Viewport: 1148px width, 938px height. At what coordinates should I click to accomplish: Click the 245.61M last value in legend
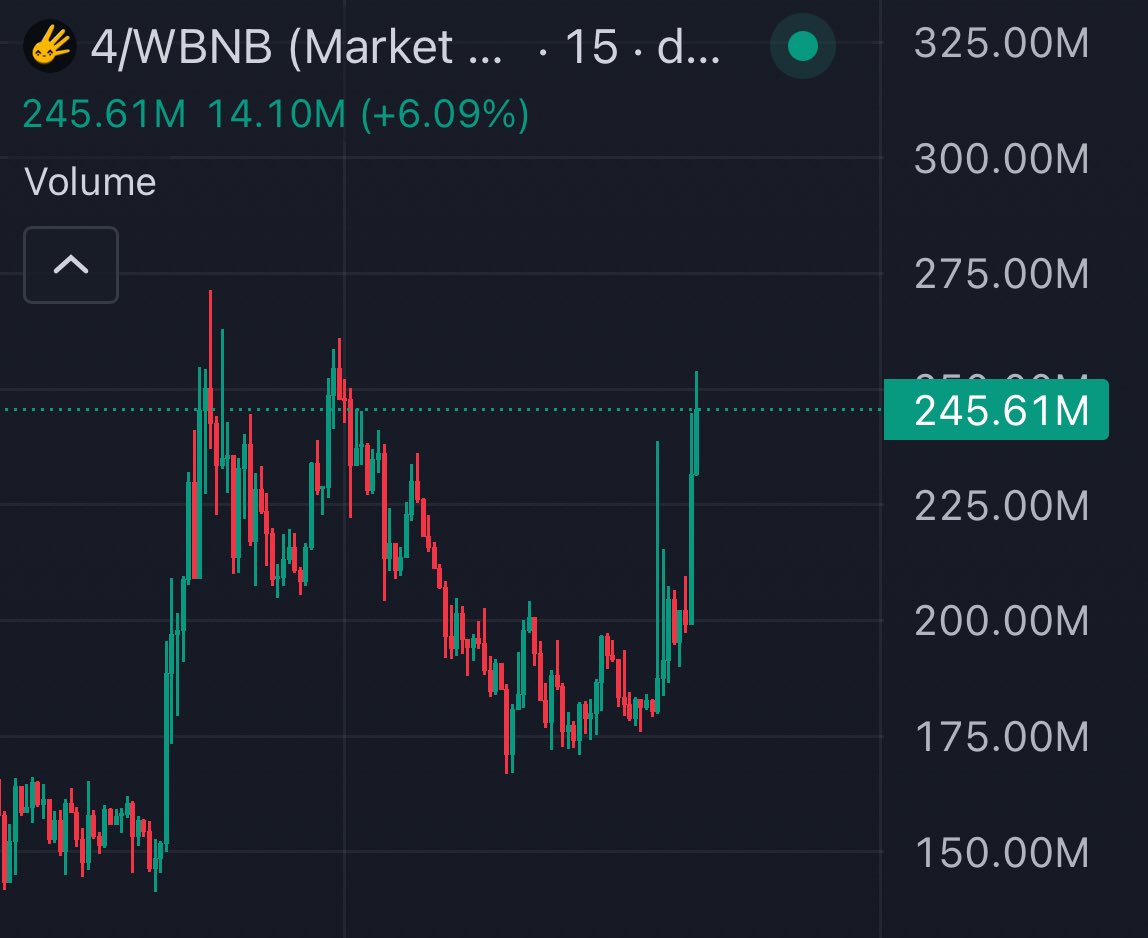click(104, 114)
